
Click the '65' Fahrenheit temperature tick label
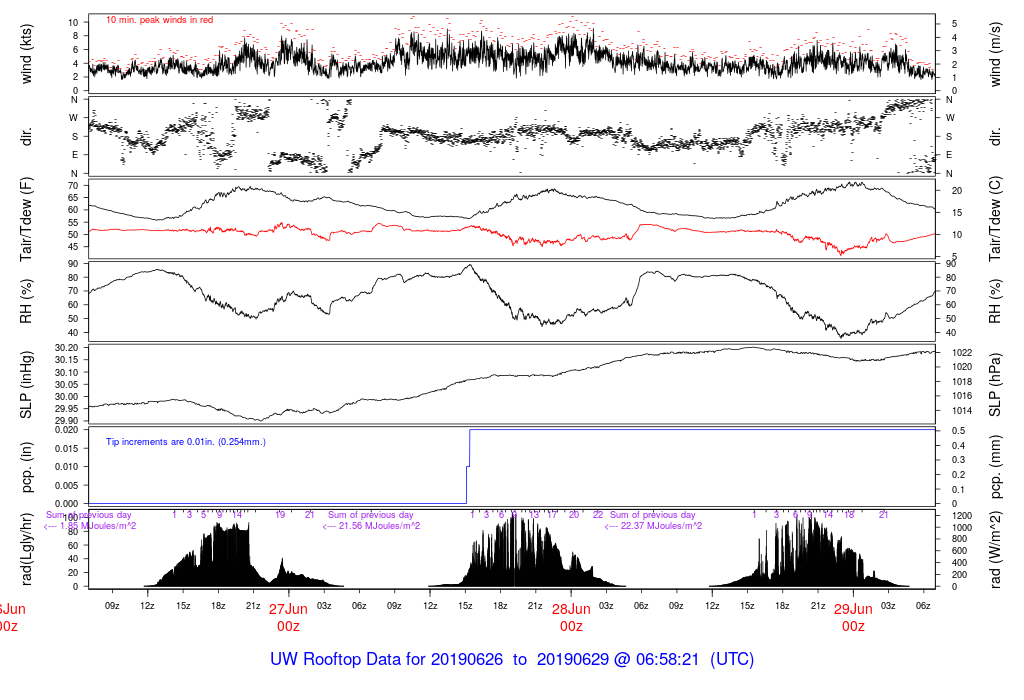[x=73, y=198]
